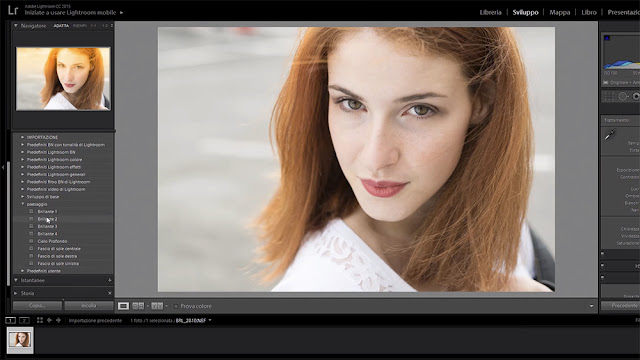Apply Fascio di sole sinistra preset

click(58, 263)
